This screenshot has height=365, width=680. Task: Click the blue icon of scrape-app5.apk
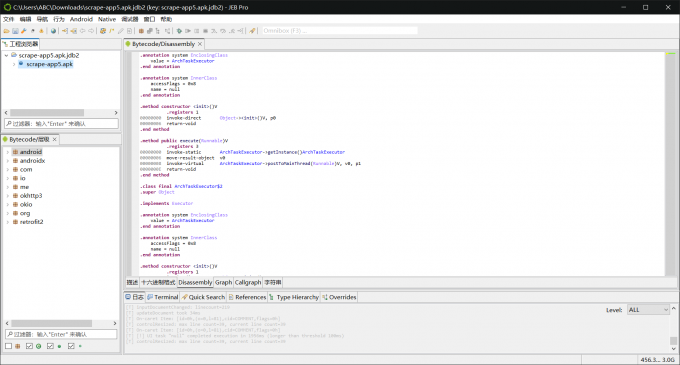[x=21, y=64]
